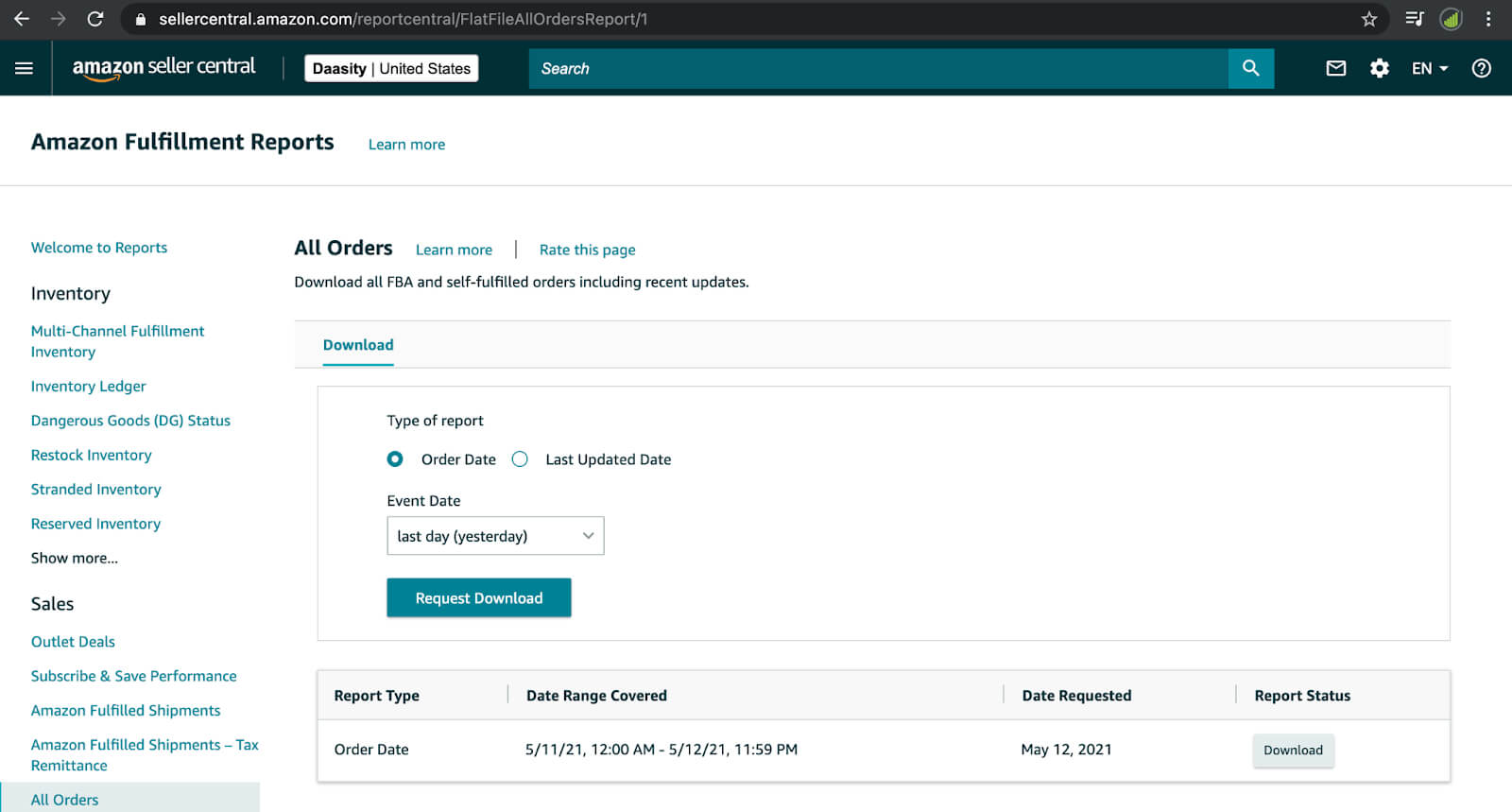This screenshot has width=1512, height=812.
Task: Open the hamburger navigation menu
Action: pyautogui.click(x=24, y=68)
